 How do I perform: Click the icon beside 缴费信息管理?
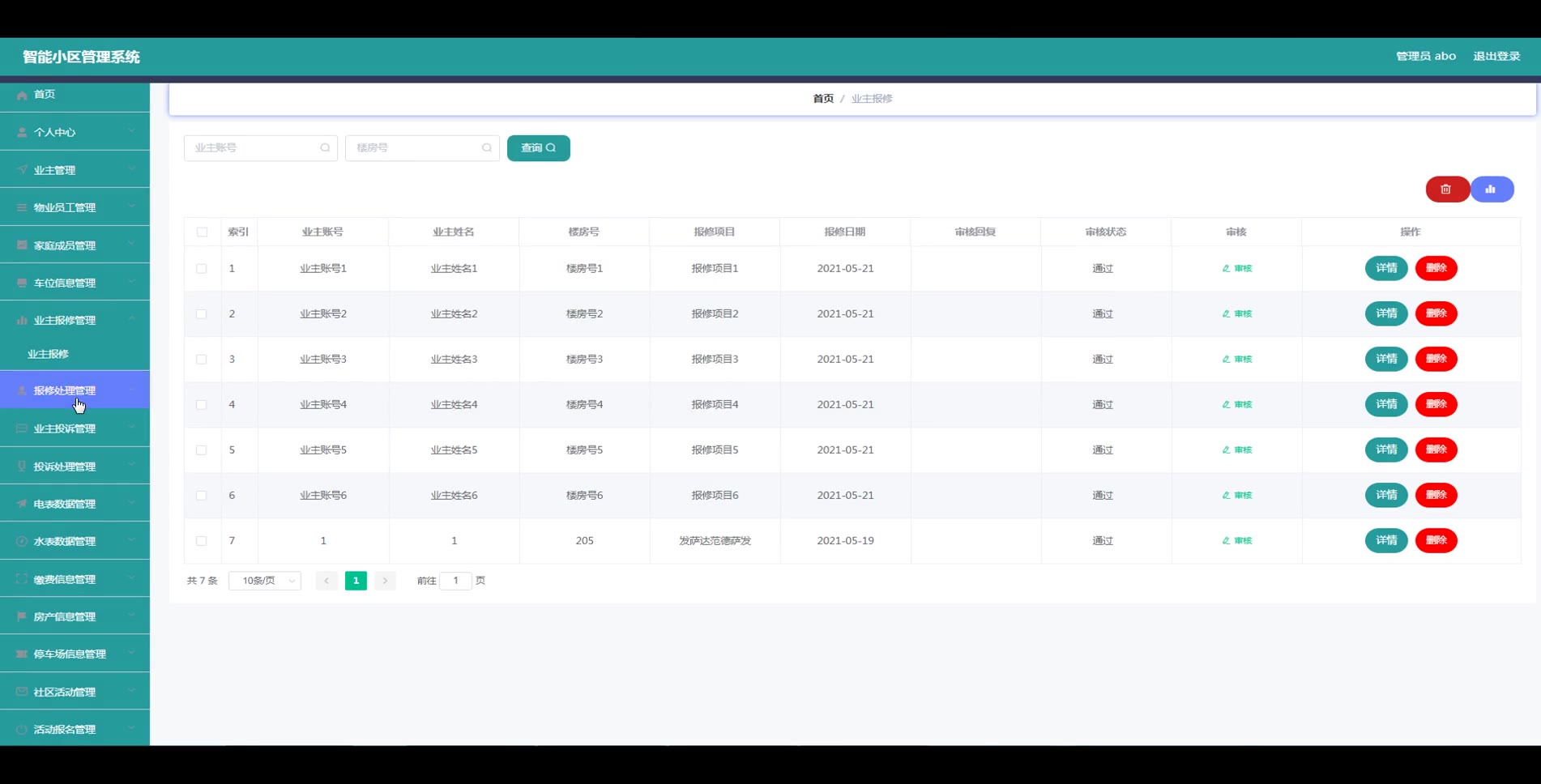pos(22,579)
